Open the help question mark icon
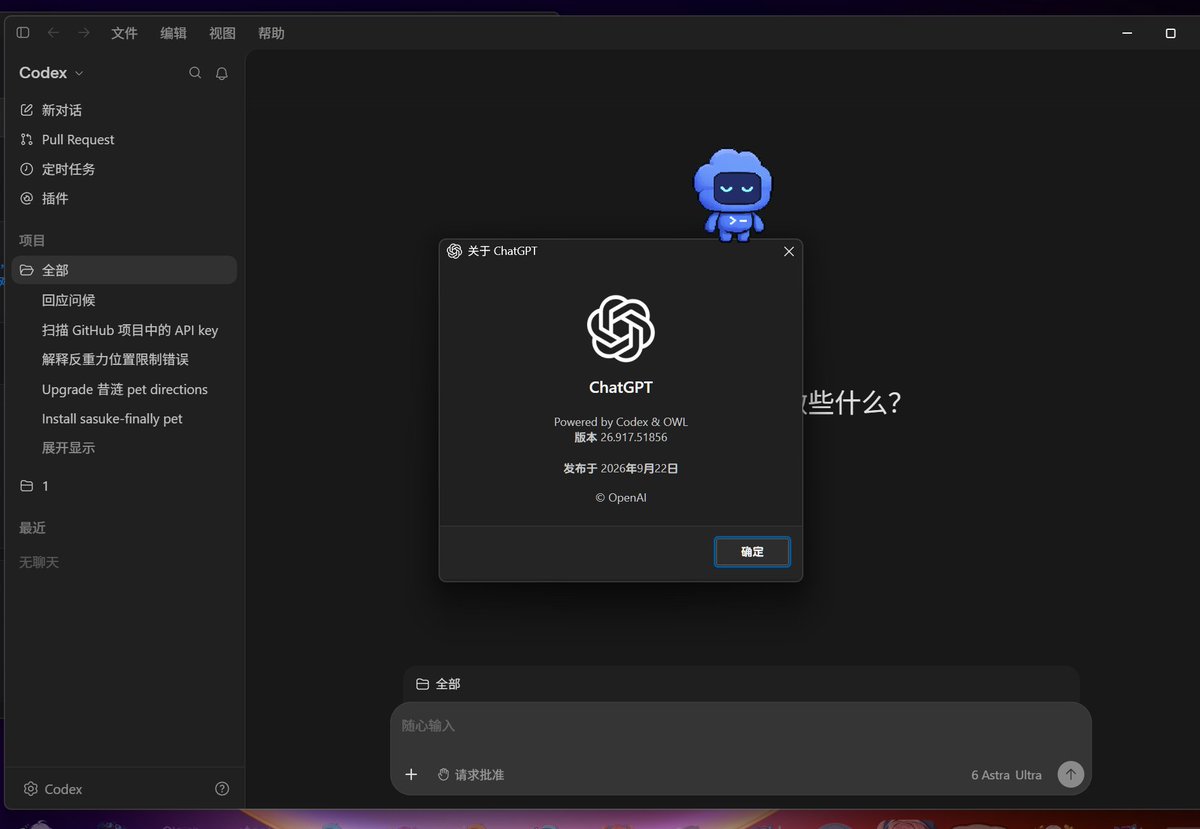This screenshot has width=1200, height=829. tap(222, 789)
